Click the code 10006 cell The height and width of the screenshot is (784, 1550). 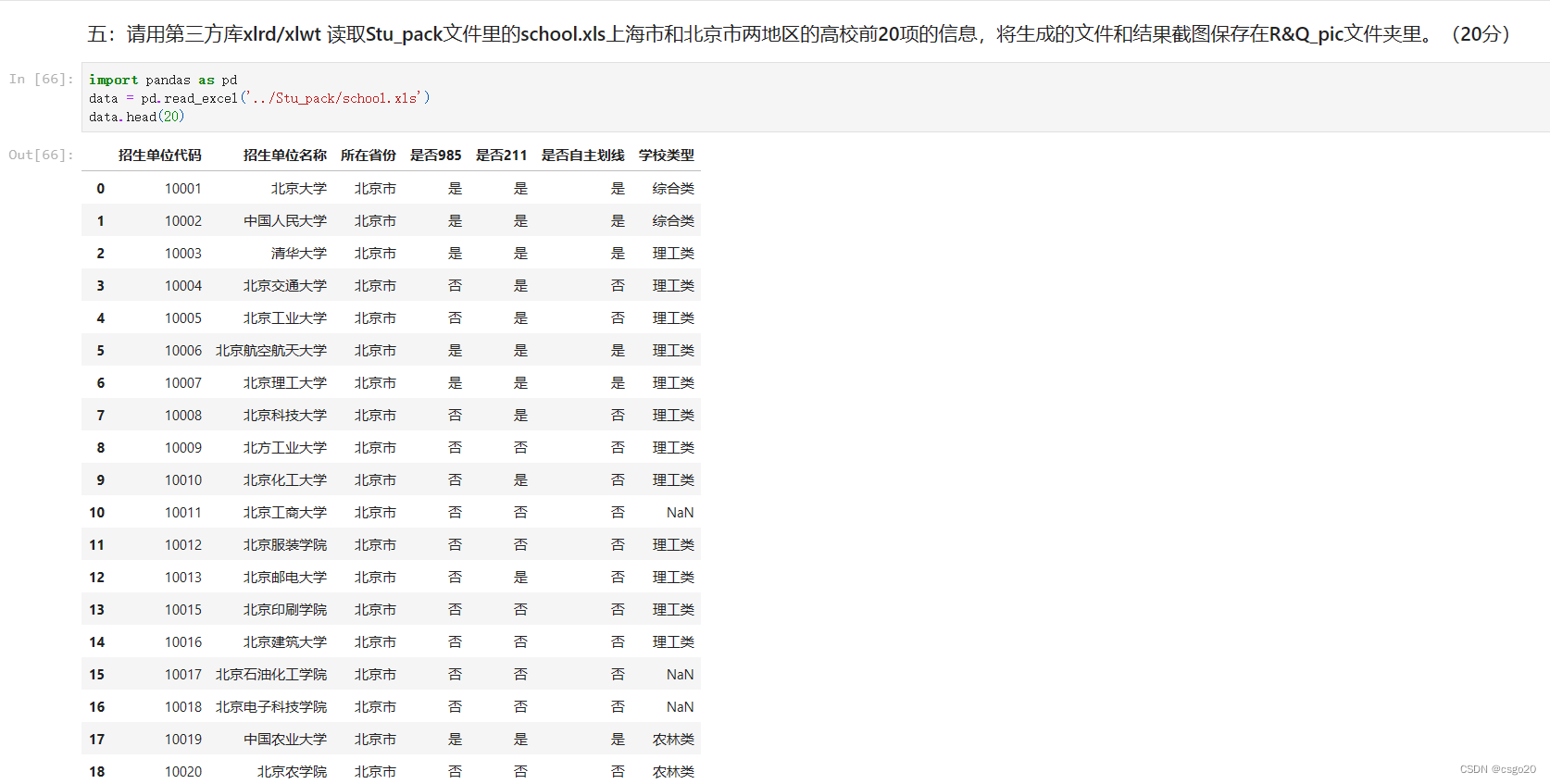(x=182, y=351)
